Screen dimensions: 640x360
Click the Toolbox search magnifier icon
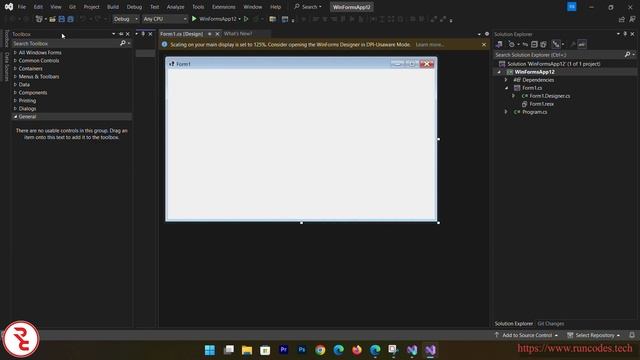(122, 43)
